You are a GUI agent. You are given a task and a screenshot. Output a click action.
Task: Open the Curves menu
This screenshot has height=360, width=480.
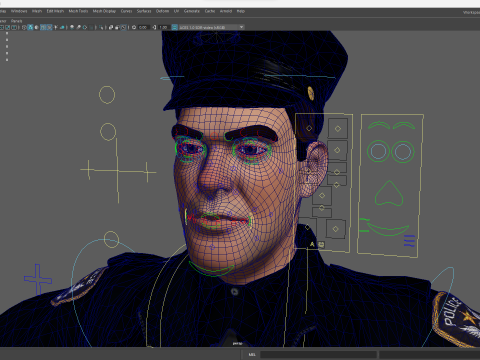tap(126, 11)
